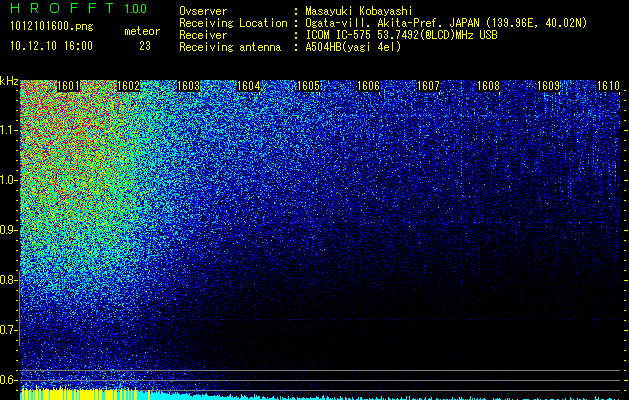Click the date 10.12.10 16:00
This screenshot has height=400, width=629.
pos(51,46)
